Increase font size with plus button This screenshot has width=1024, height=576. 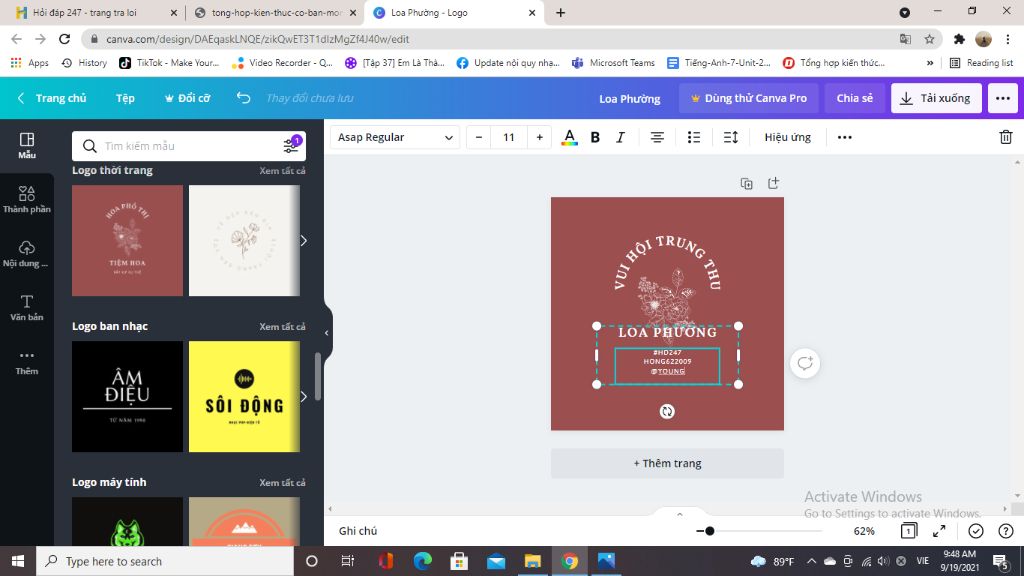(x=539, y=137)
